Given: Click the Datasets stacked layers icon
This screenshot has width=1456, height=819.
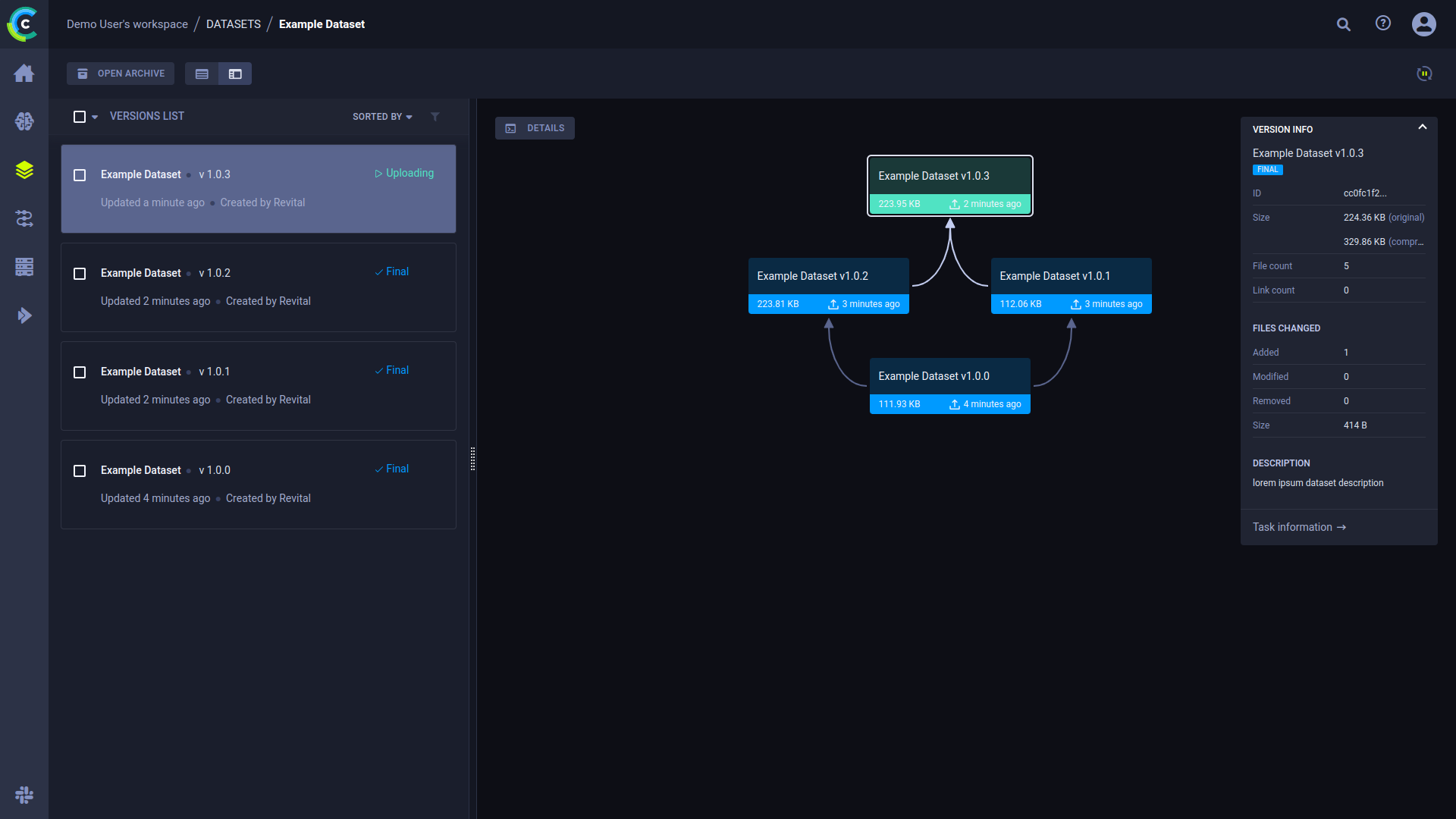Looking at the screenshot, I should coord(24,170).
